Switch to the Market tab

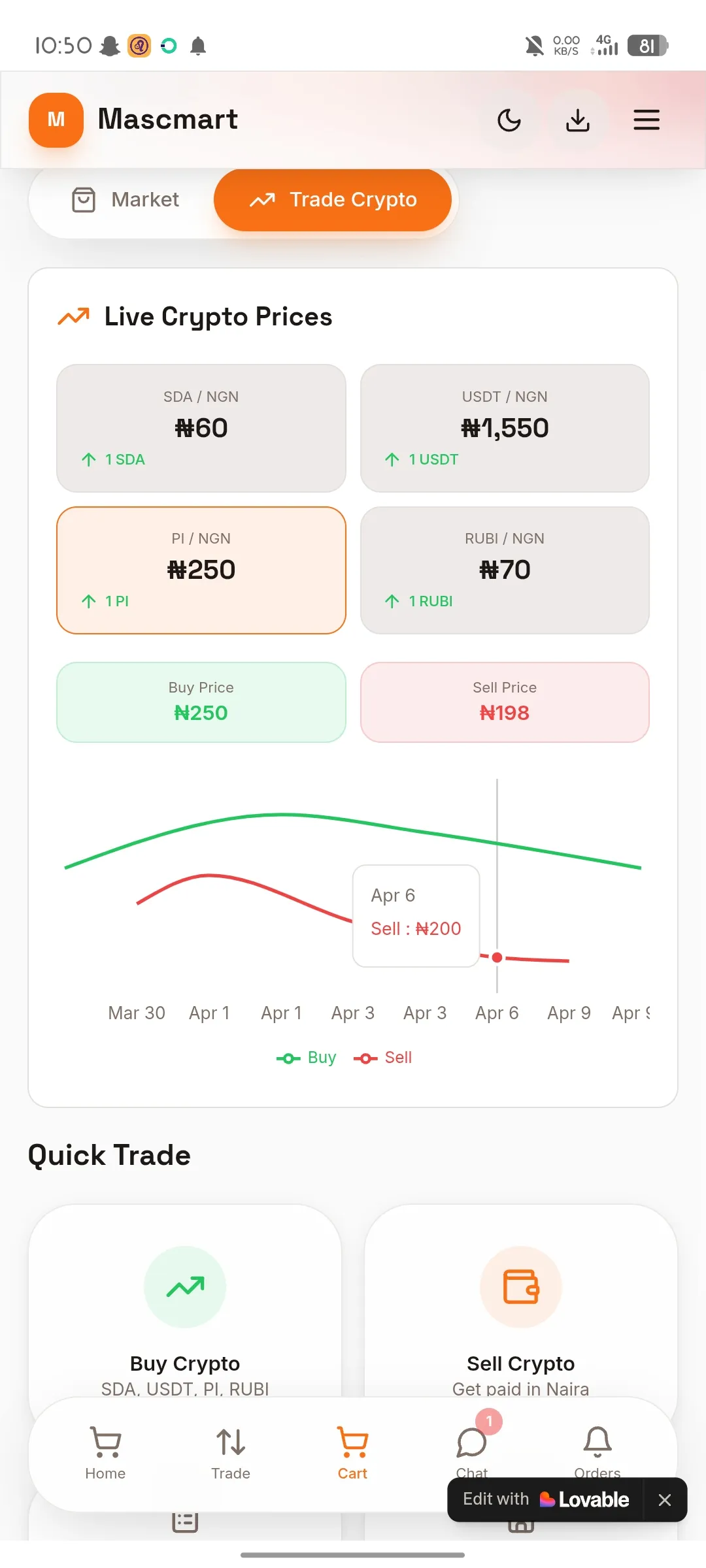[x=125, y=200]
